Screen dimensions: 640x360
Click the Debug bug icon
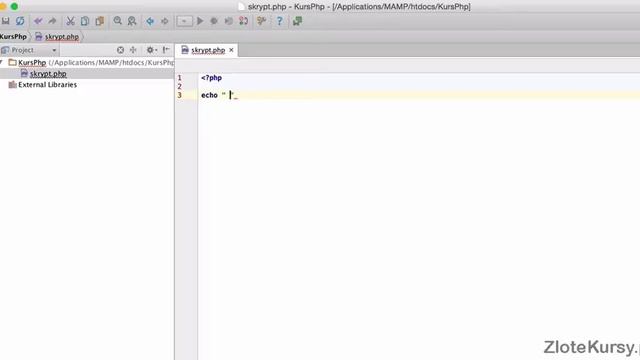click(x=214, y=21)
